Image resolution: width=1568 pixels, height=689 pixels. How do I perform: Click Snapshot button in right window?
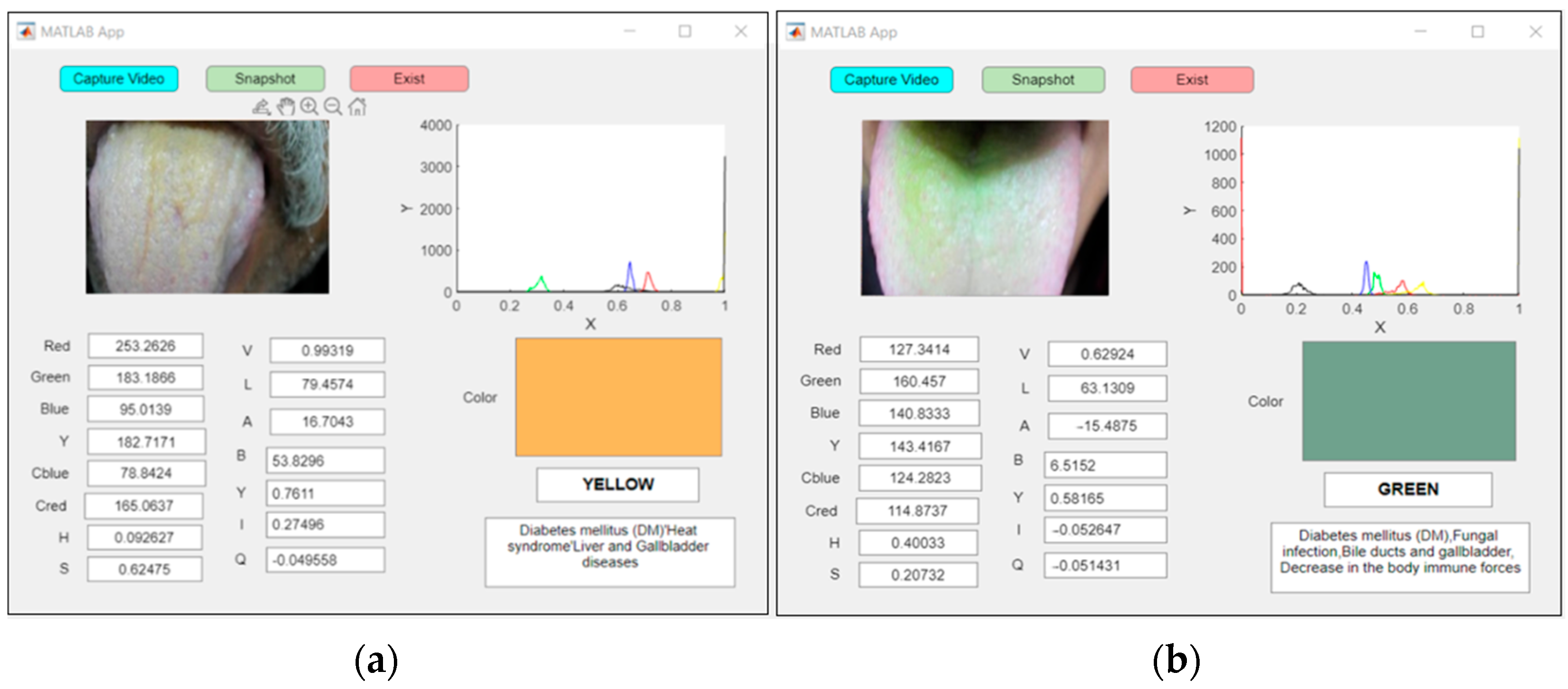[1042, 79]
